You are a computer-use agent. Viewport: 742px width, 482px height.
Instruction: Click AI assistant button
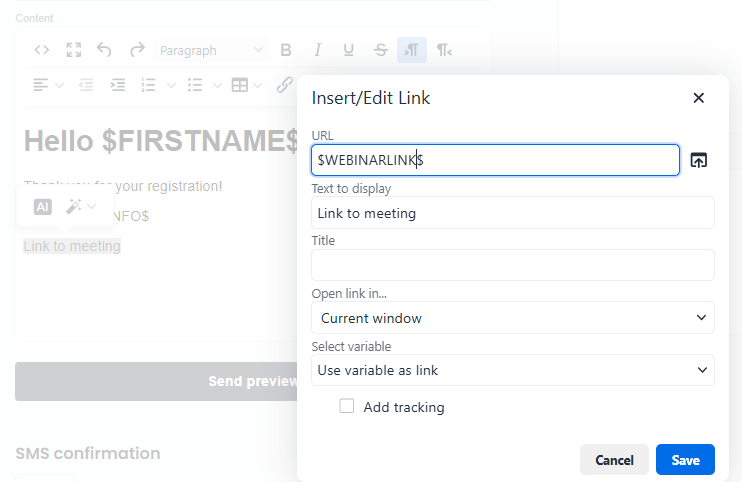43,207
